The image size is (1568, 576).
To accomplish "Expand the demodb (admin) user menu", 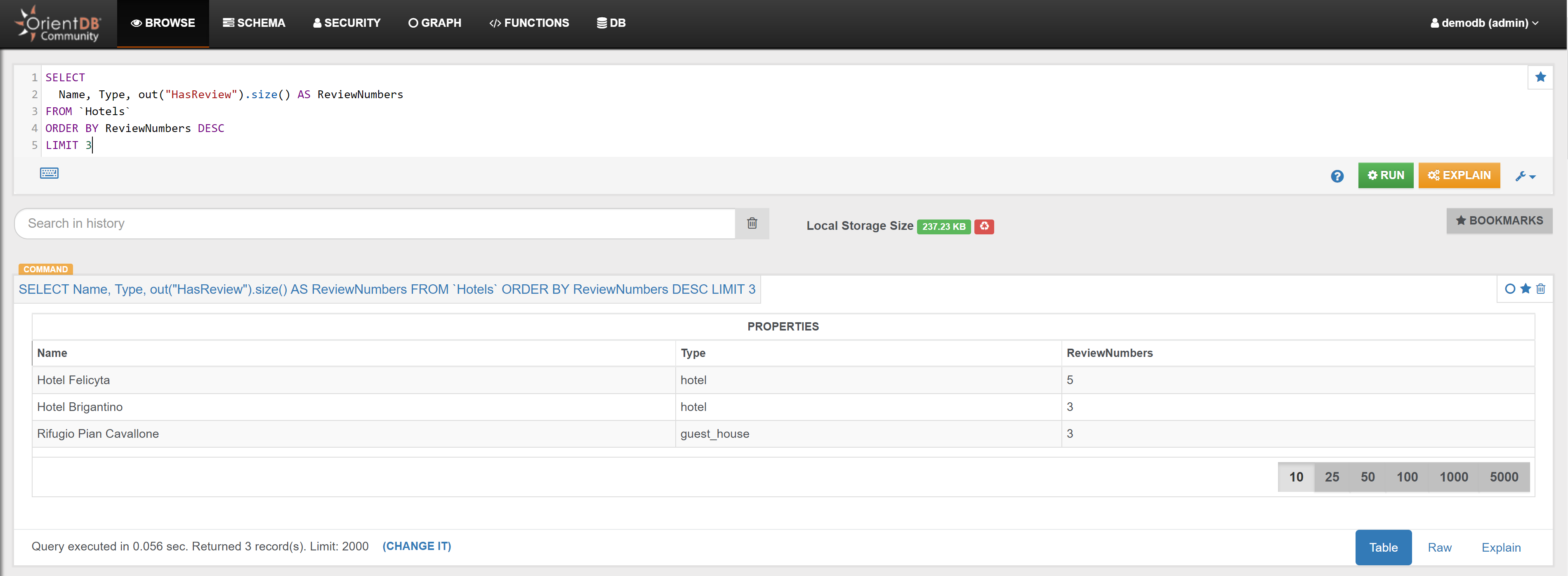I will point(1484,23).
